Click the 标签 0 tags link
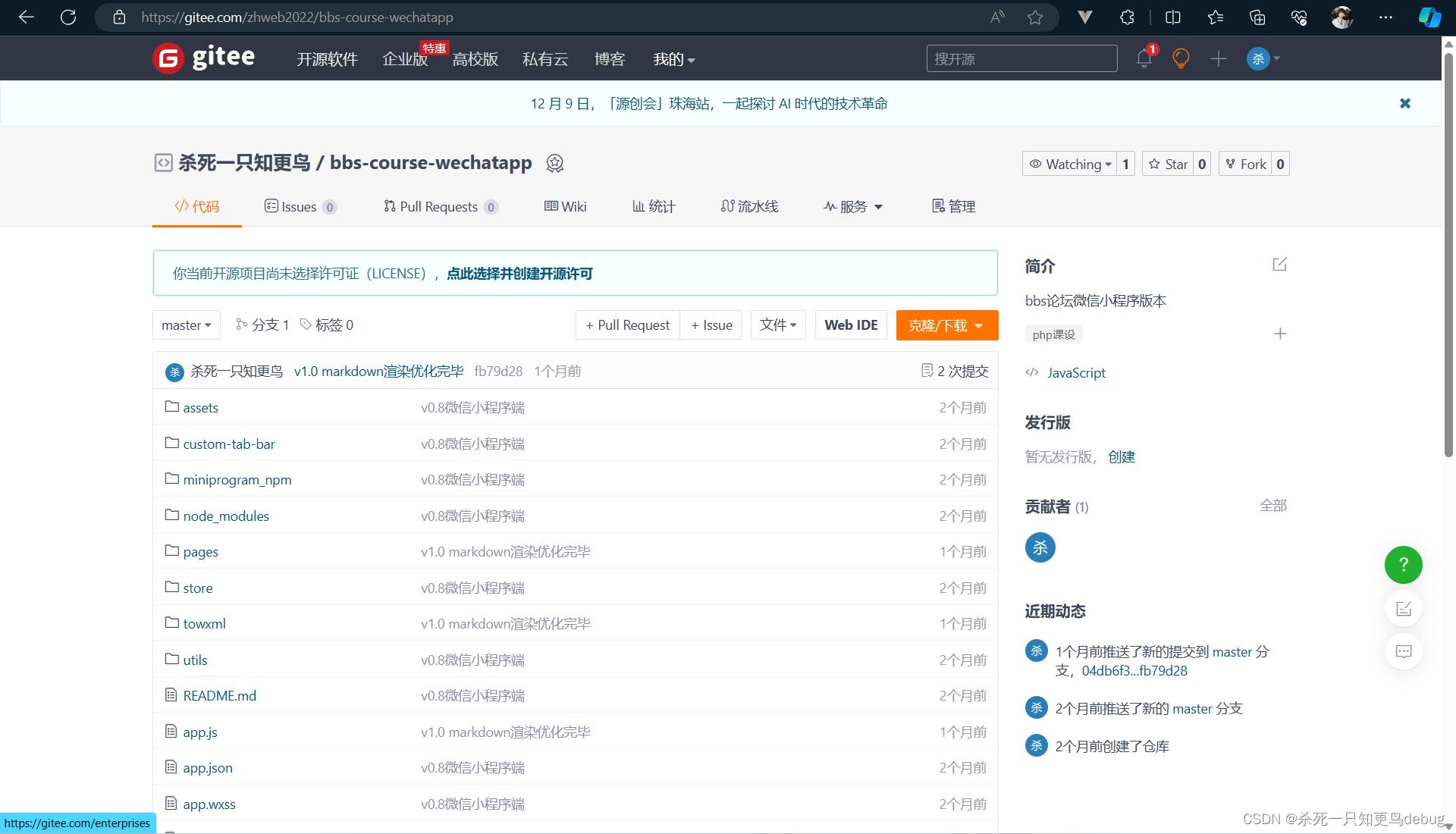 (327, 325)
